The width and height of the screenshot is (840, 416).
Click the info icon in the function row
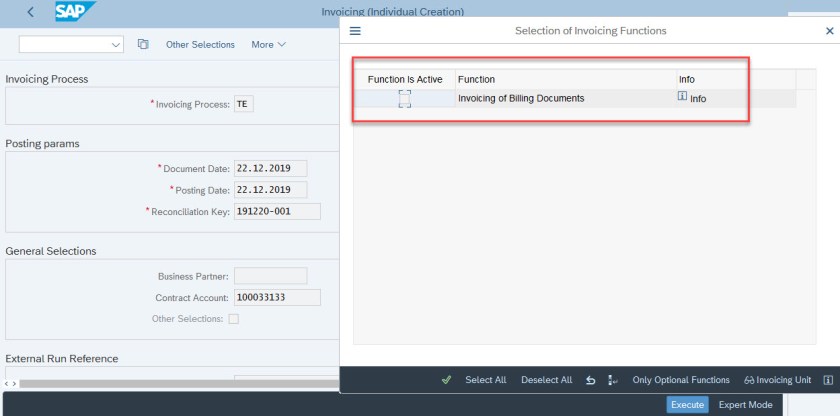pyautogui.click(x=682, y=97)
